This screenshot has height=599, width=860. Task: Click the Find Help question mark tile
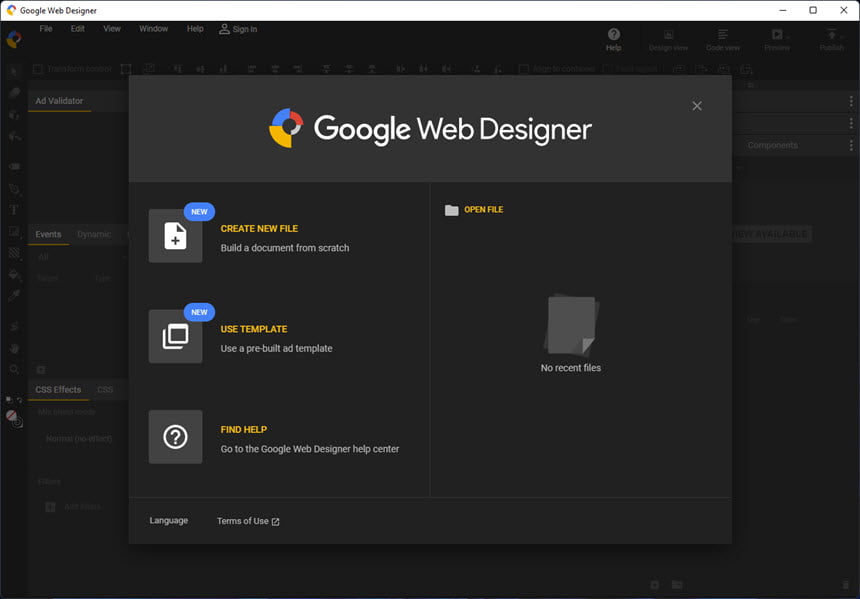(176, 437)
